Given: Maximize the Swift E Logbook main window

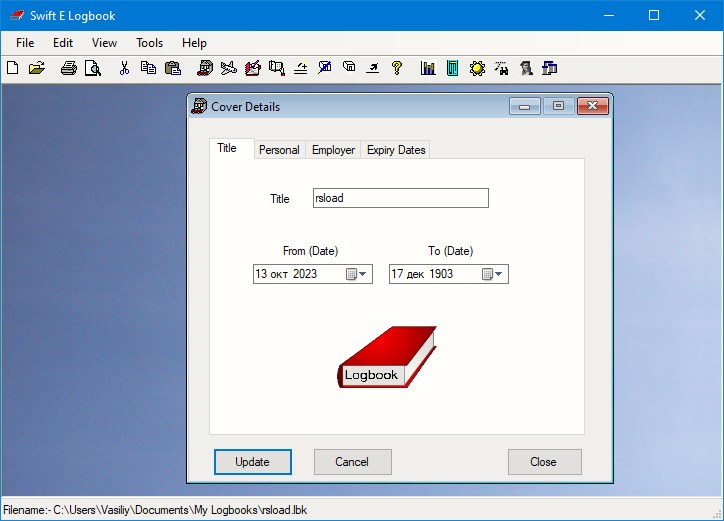Looking at the screenshot, I should [654, 15].
